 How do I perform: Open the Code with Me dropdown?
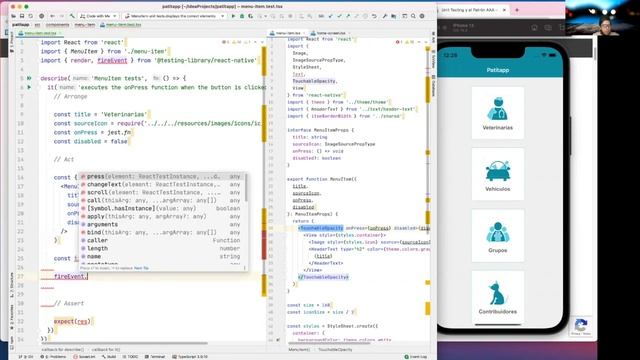click(98, 16)
